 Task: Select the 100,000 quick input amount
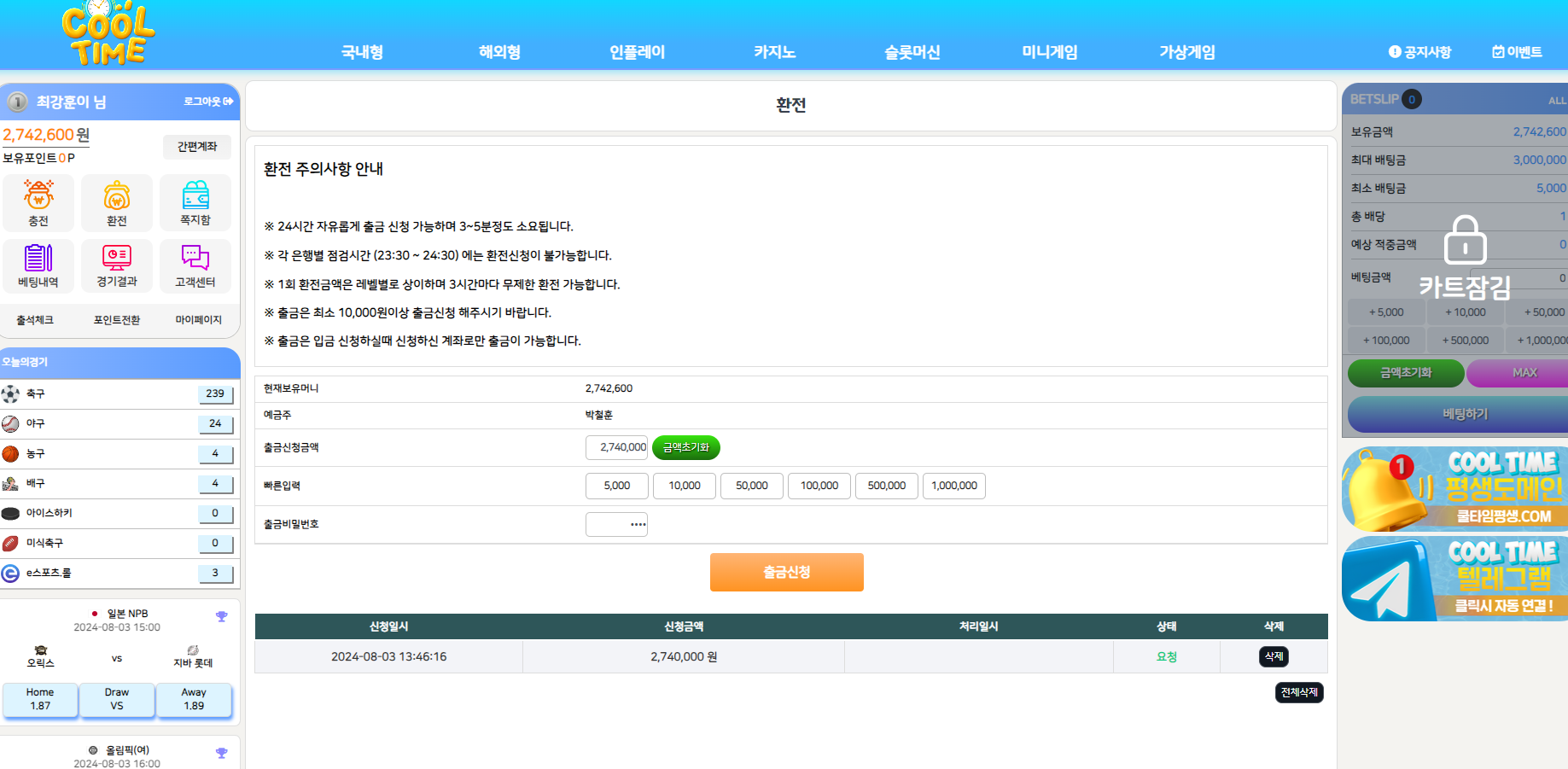click(819, 486)
